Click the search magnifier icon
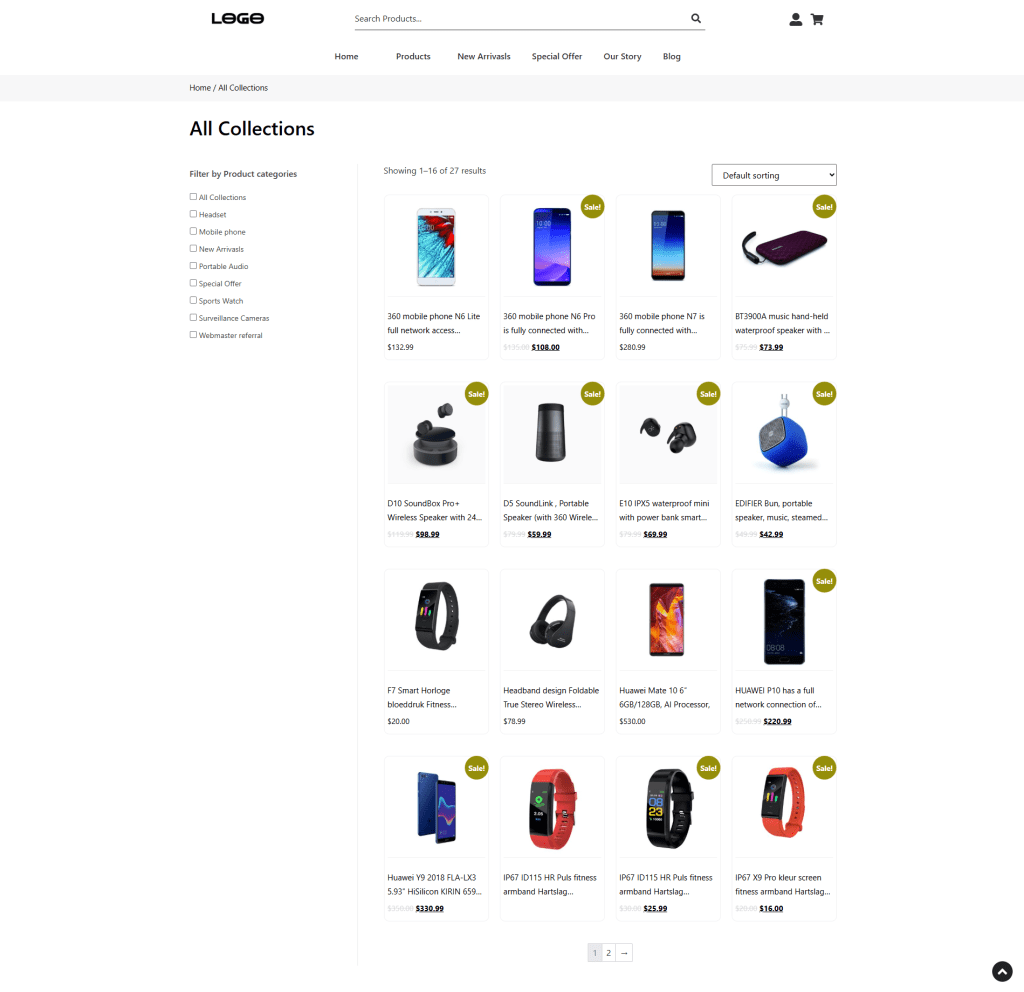This screenshot has width=1024, height=992. point(696,18)
